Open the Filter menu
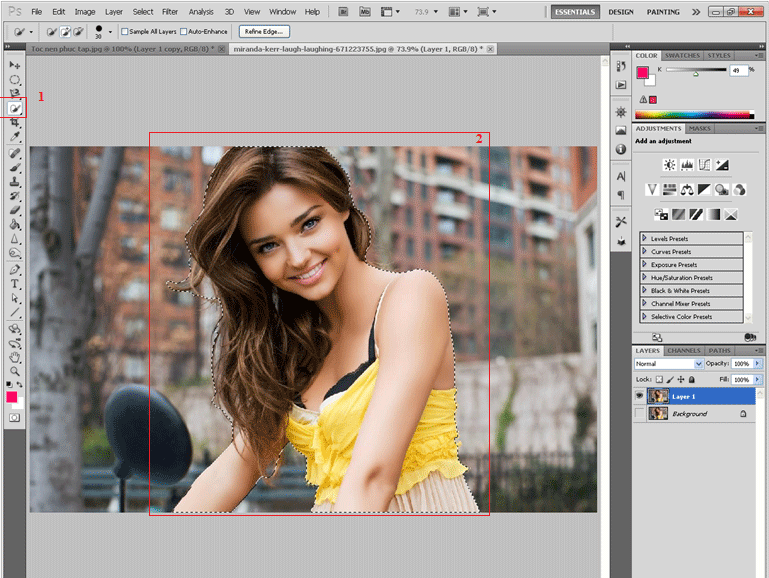Screen dimensions: 769x578 click(x=170, y=12)
